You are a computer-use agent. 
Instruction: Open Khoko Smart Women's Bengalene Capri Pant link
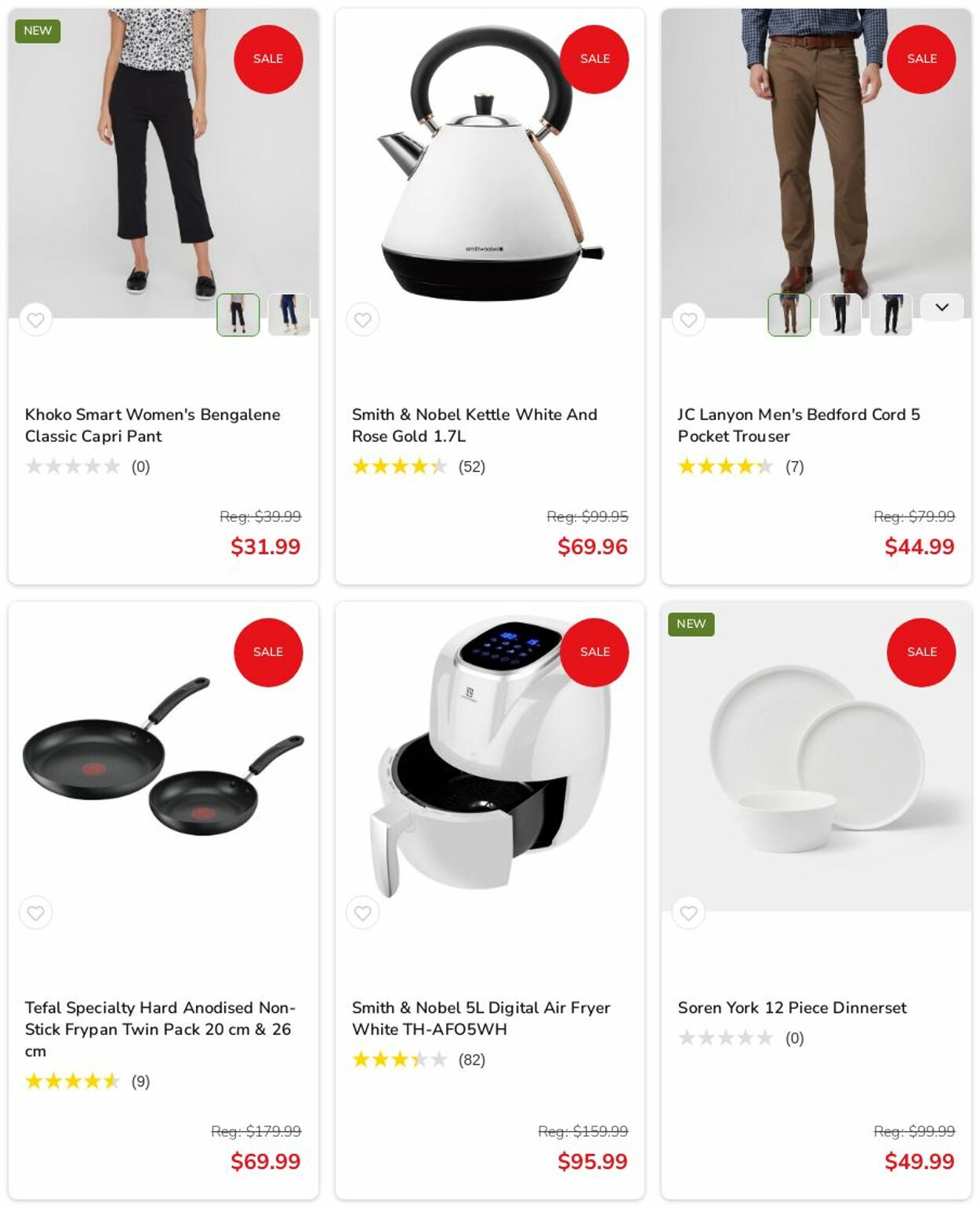[x=153, y=425]
